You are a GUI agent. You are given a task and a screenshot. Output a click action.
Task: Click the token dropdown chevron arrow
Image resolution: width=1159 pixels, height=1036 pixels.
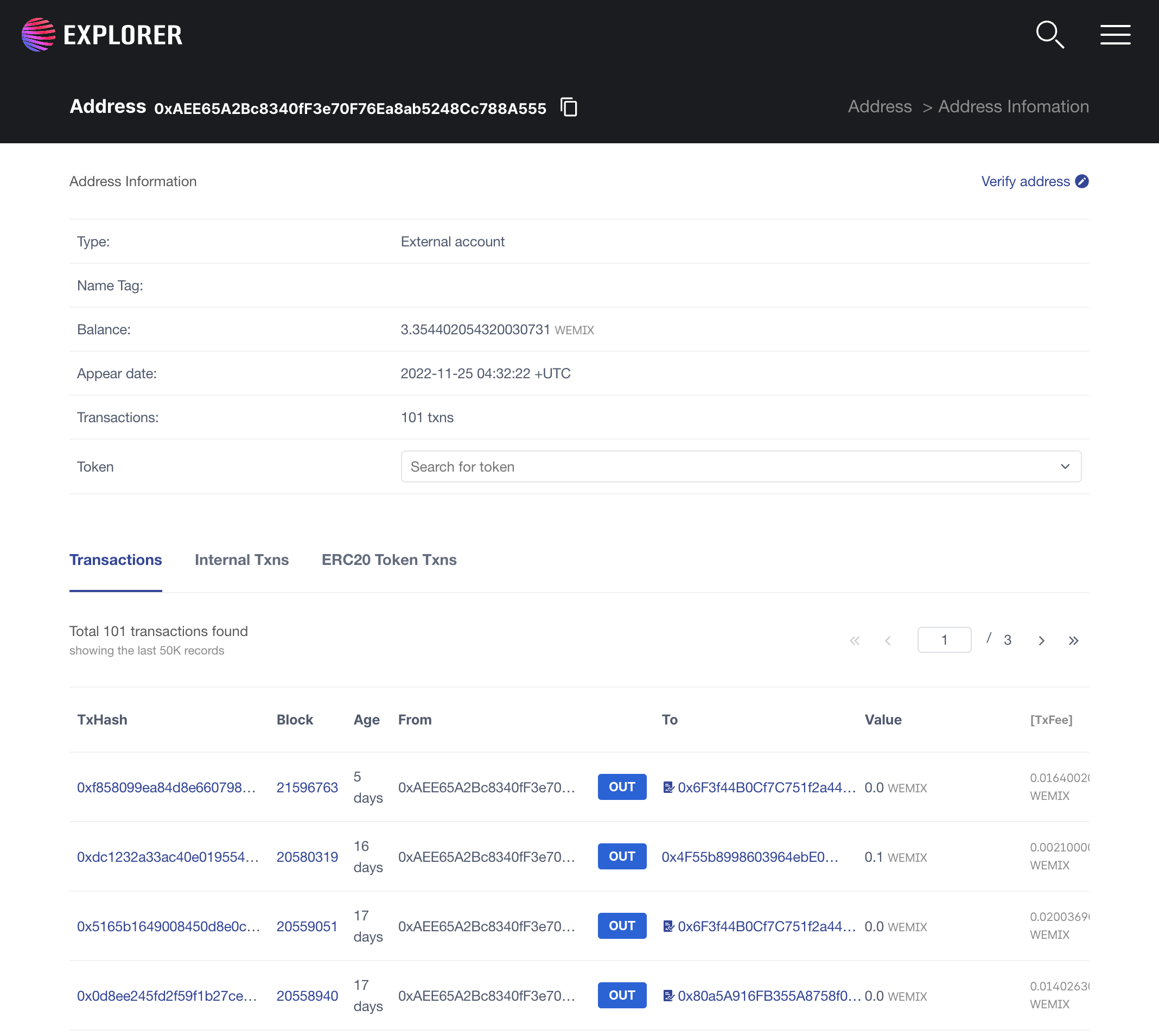point(1065,467)
